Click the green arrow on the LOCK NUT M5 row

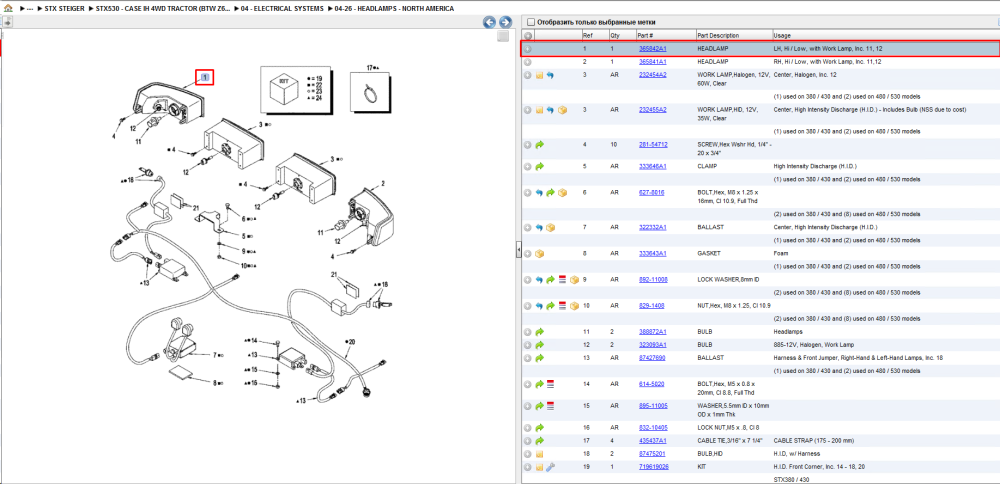coord(540,427)
